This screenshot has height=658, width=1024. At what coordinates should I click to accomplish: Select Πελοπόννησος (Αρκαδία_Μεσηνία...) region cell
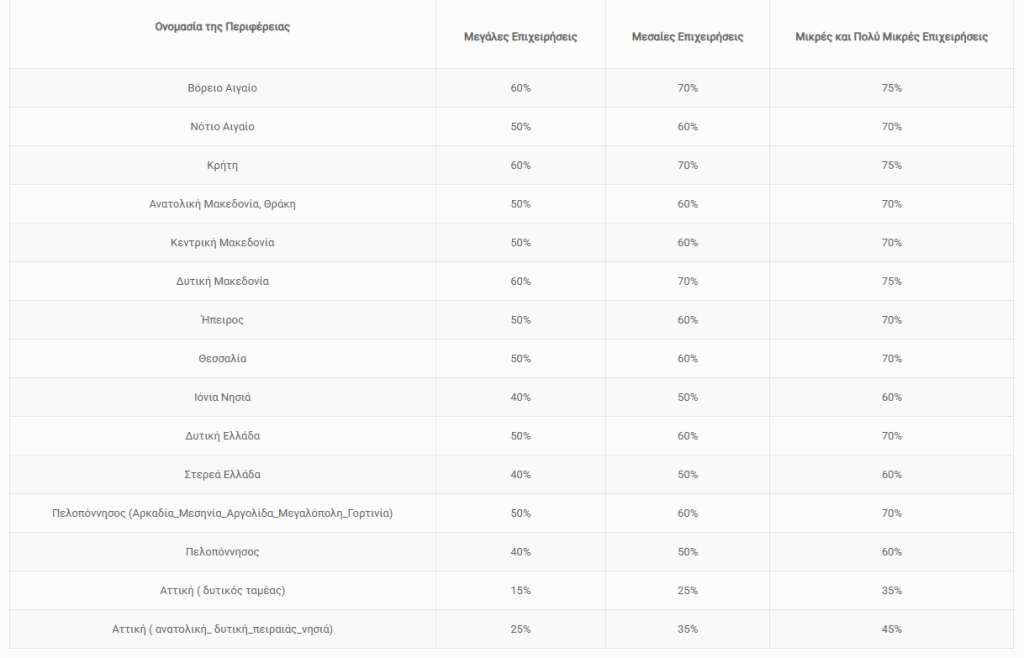coord(222,513)
